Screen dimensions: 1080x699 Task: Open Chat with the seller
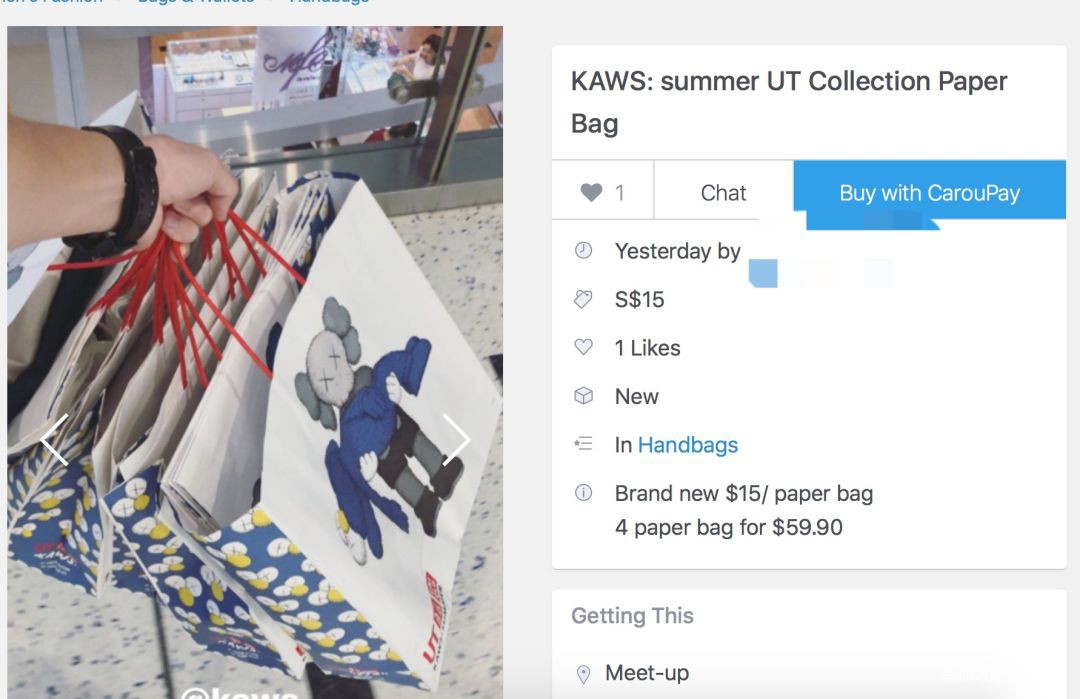coord(723,192)
